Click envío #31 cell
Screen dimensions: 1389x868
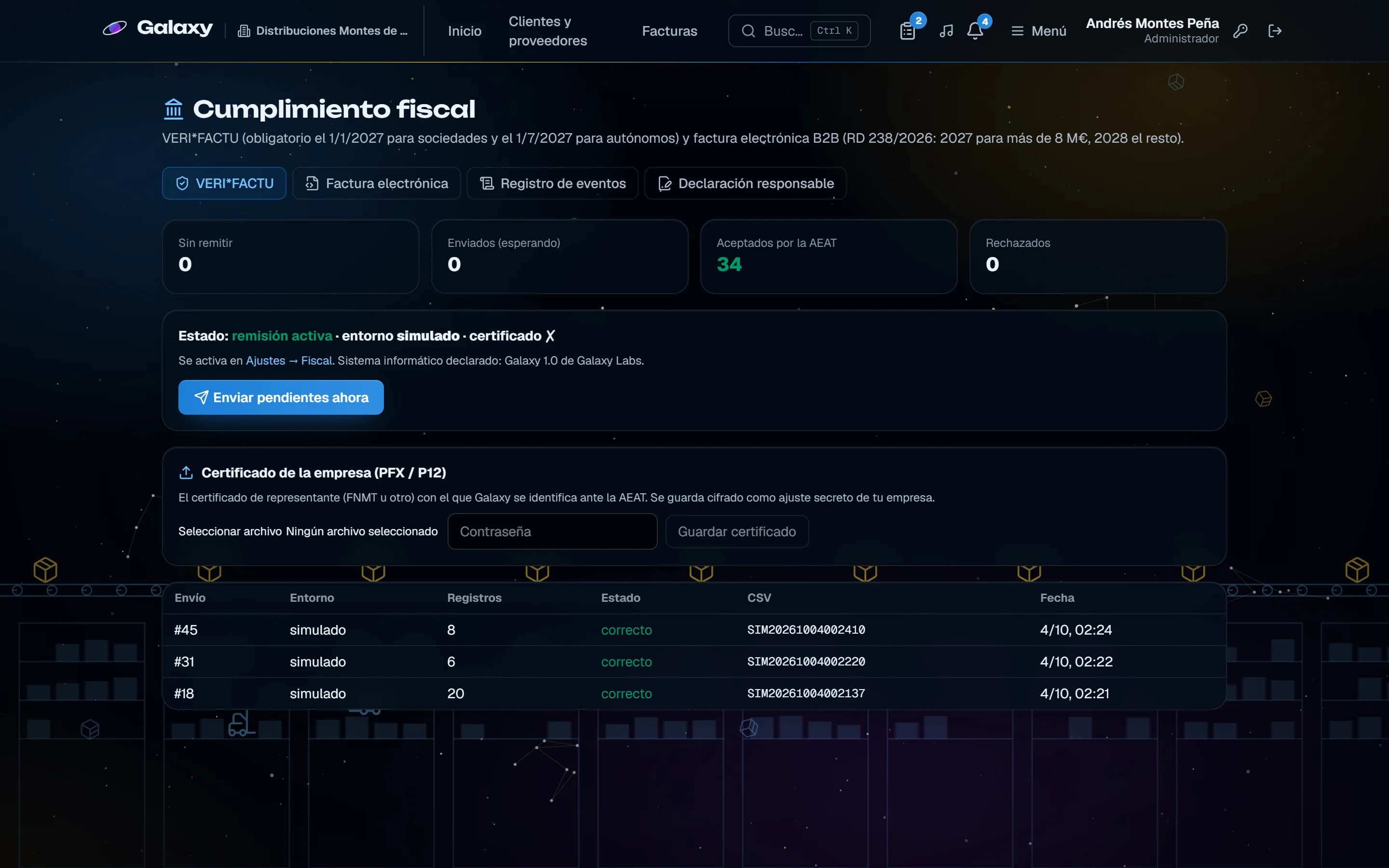184,661
